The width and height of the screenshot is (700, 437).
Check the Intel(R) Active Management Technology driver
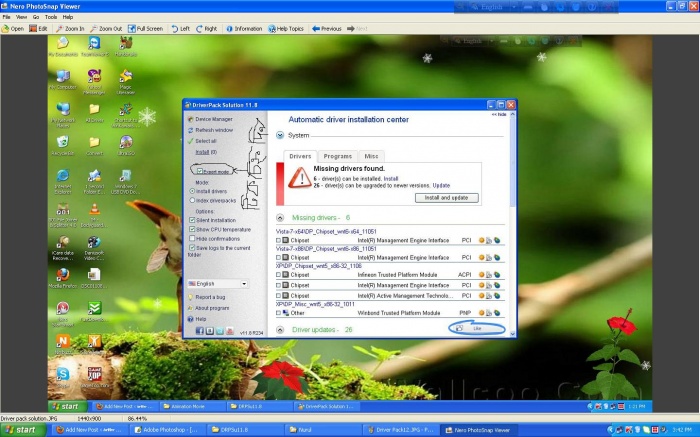(278, 296)
